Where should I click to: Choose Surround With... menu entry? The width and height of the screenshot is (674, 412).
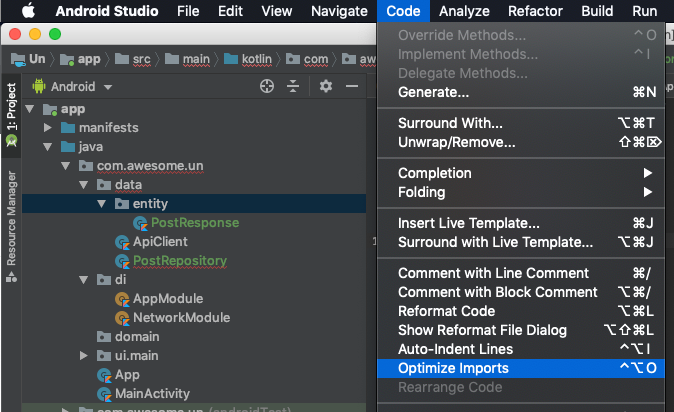[x=521, y=123]
